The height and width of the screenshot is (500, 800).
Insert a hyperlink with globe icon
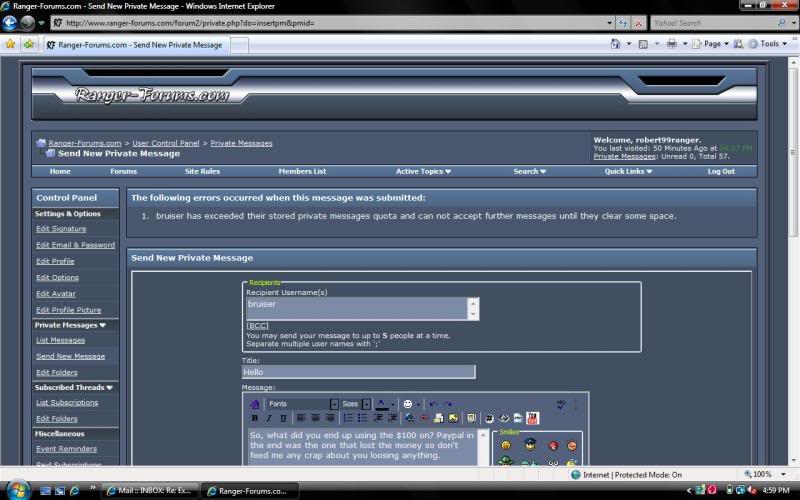[x=409, y=418]
